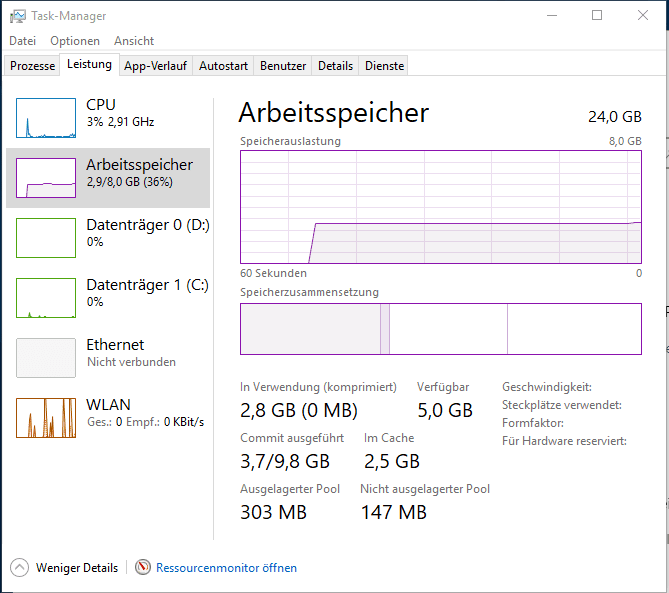
Task: Switch to the Prozesse tab
Action: 32,66
